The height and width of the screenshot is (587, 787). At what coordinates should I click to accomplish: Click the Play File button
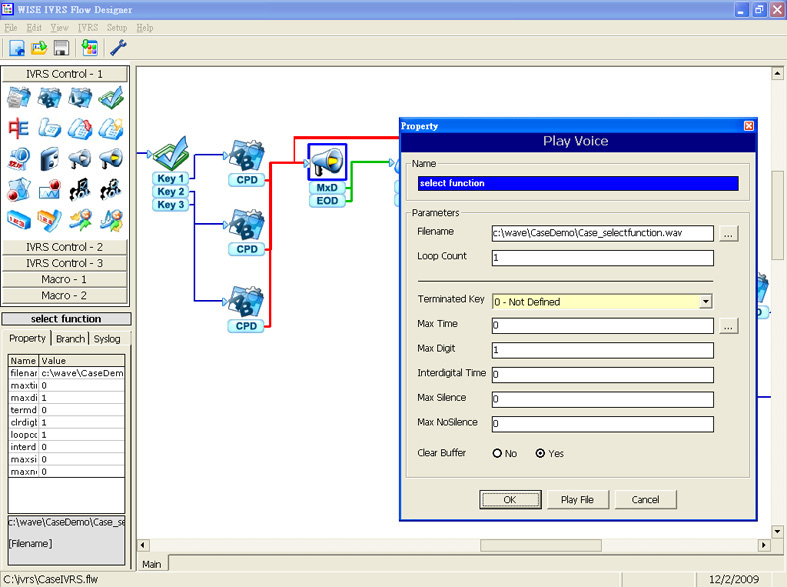click(x=577, y=500)
